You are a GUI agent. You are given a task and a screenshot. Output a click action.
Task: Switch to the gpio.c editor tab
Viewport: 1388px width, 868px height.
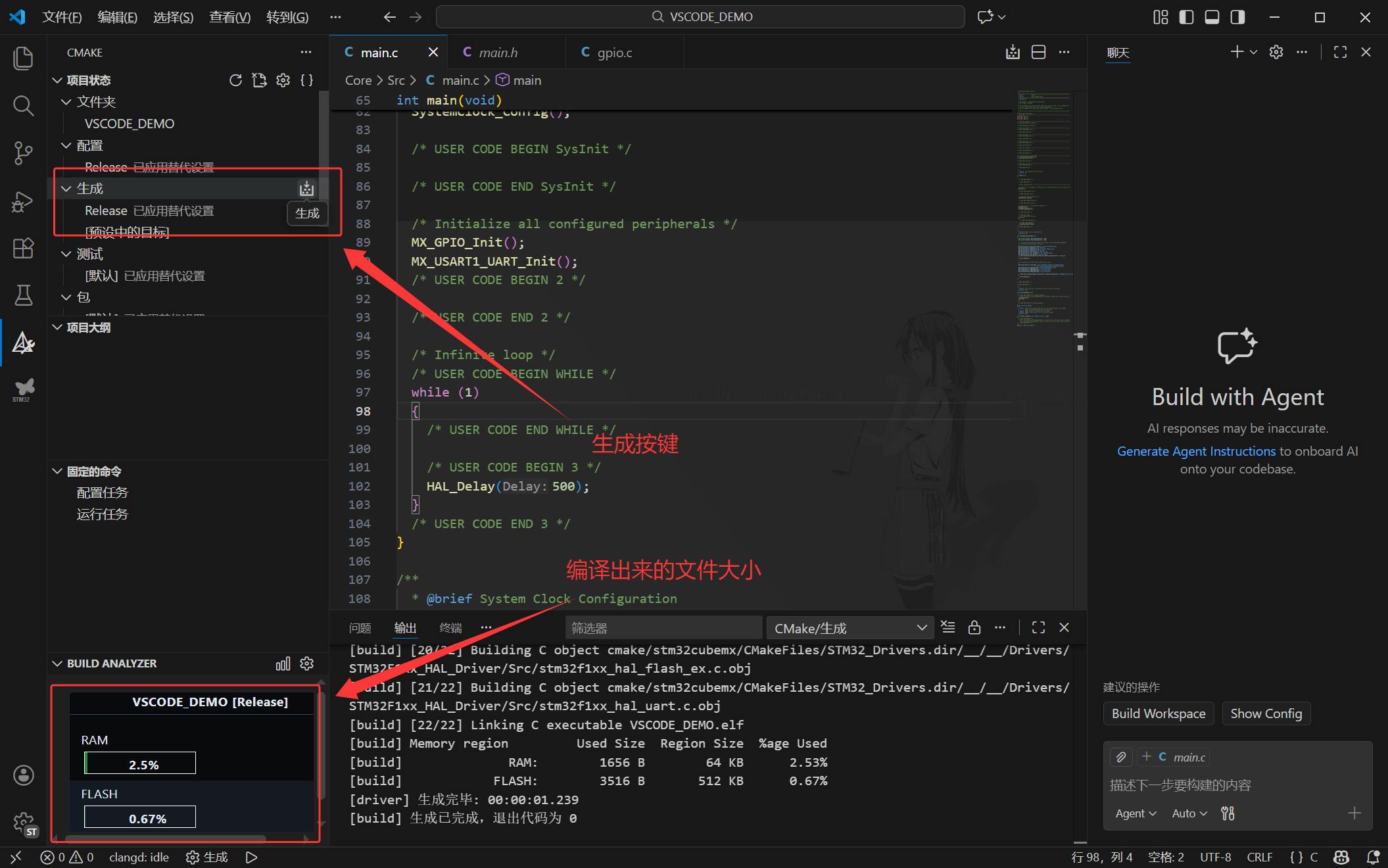point(614,53)
